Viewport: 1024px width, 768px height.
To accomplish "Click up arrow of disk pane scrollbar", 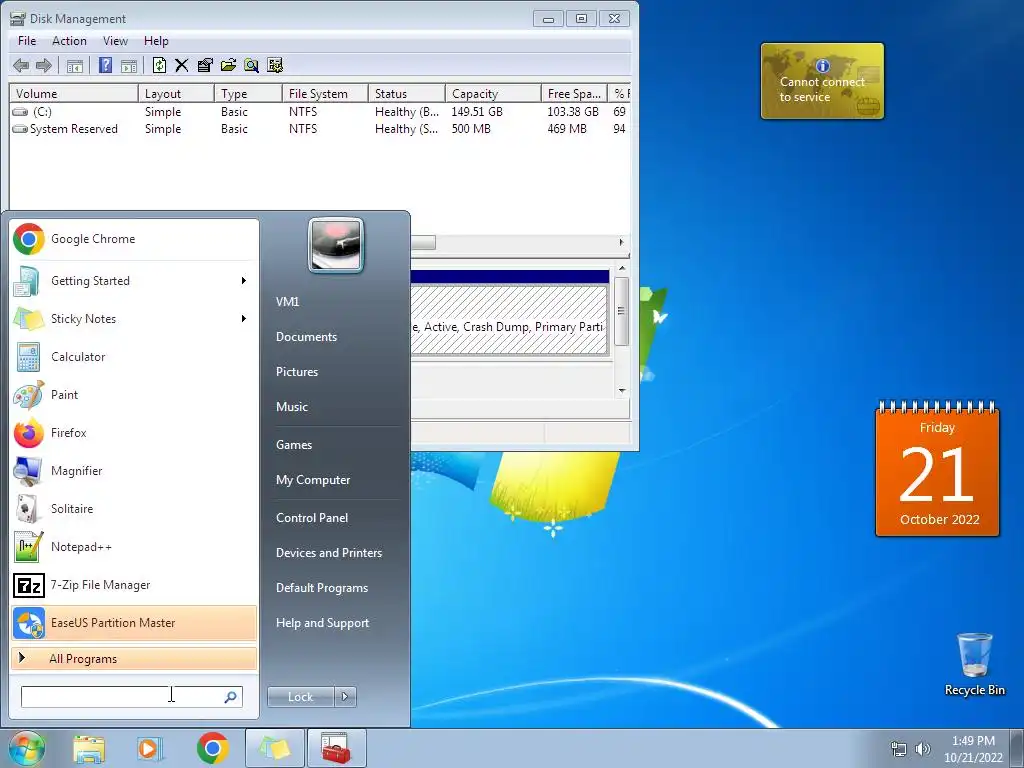I will [x=622, y=268].
